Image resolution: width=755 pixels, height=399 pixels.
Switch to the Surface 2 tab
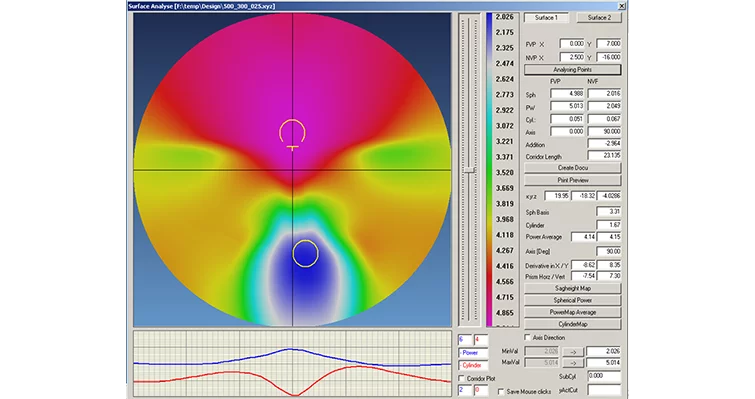(x=599, y=18)
